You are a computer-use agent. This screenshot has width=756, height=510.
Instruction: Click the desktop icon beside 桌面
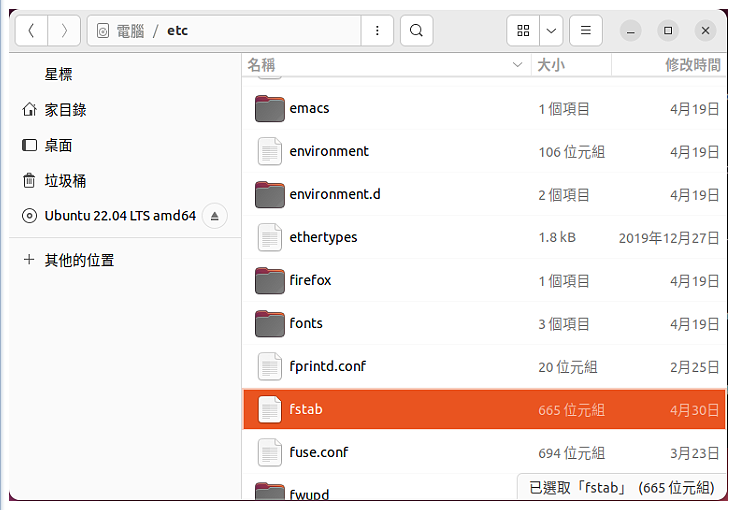point(29,145)
